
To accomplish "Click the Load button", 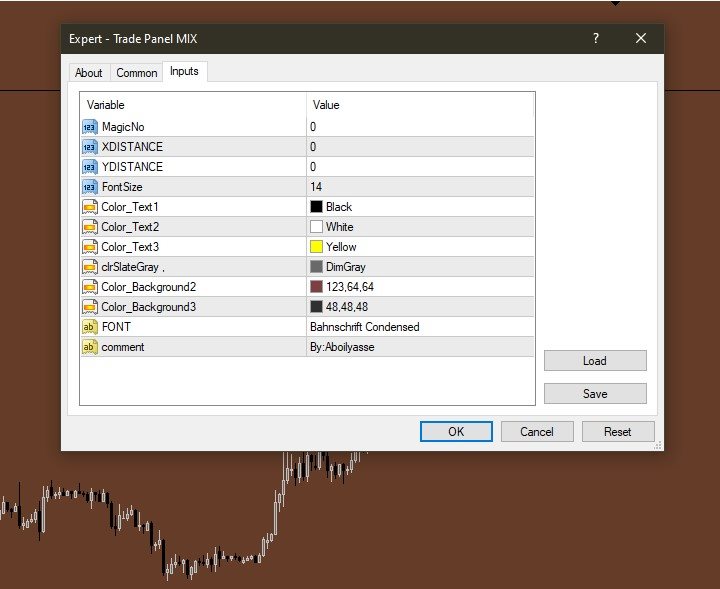I will point(595,361).
